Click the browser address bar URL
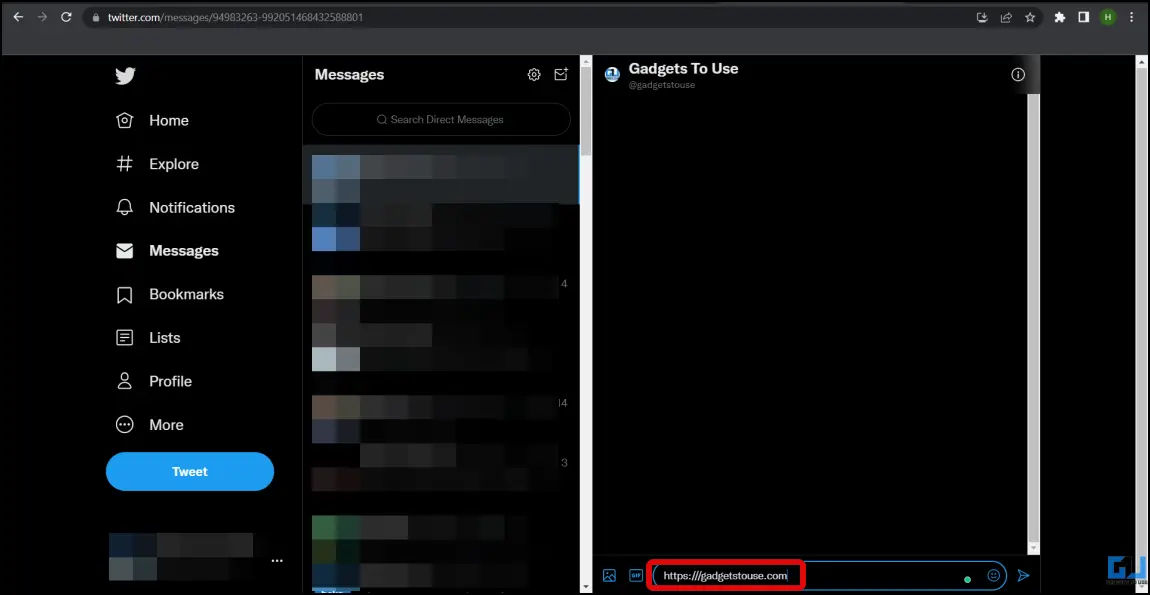Image resolution: width=1150 pixels, height=595 pixels. coord(235,18)
